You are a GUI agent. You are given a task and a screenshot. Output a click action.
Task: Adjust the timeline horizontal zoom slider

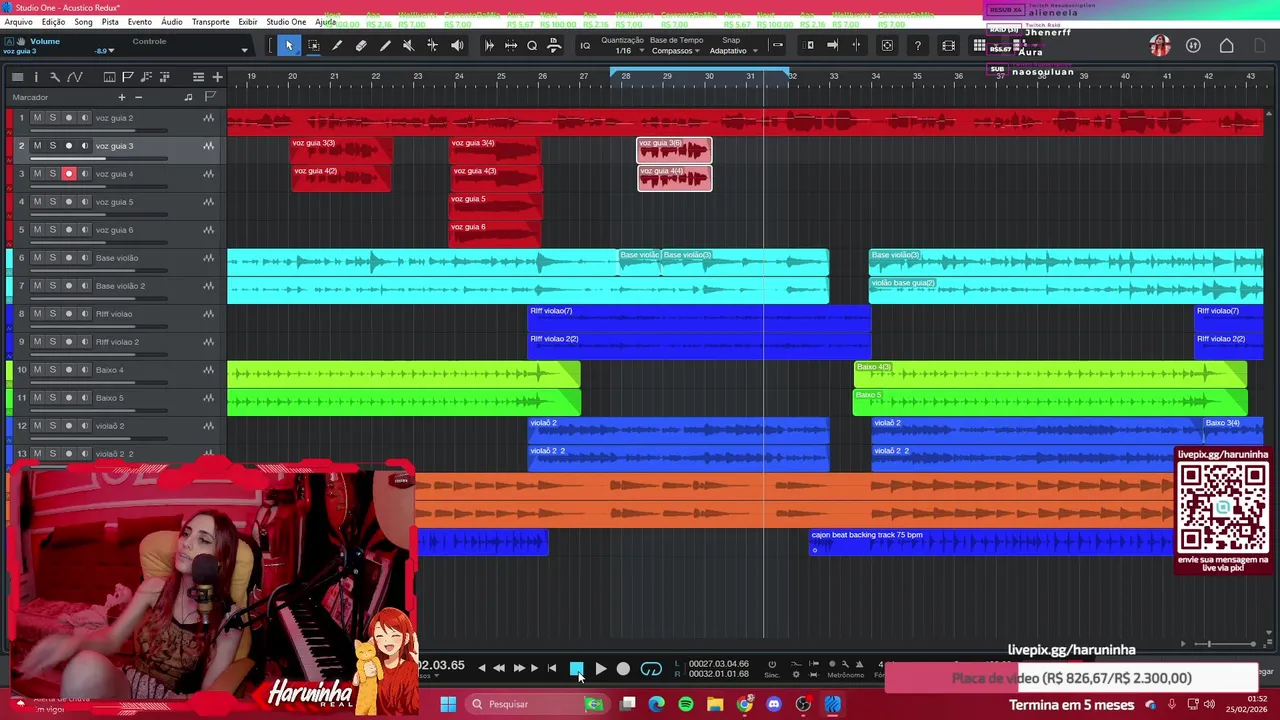click(x=1209, y=644)
